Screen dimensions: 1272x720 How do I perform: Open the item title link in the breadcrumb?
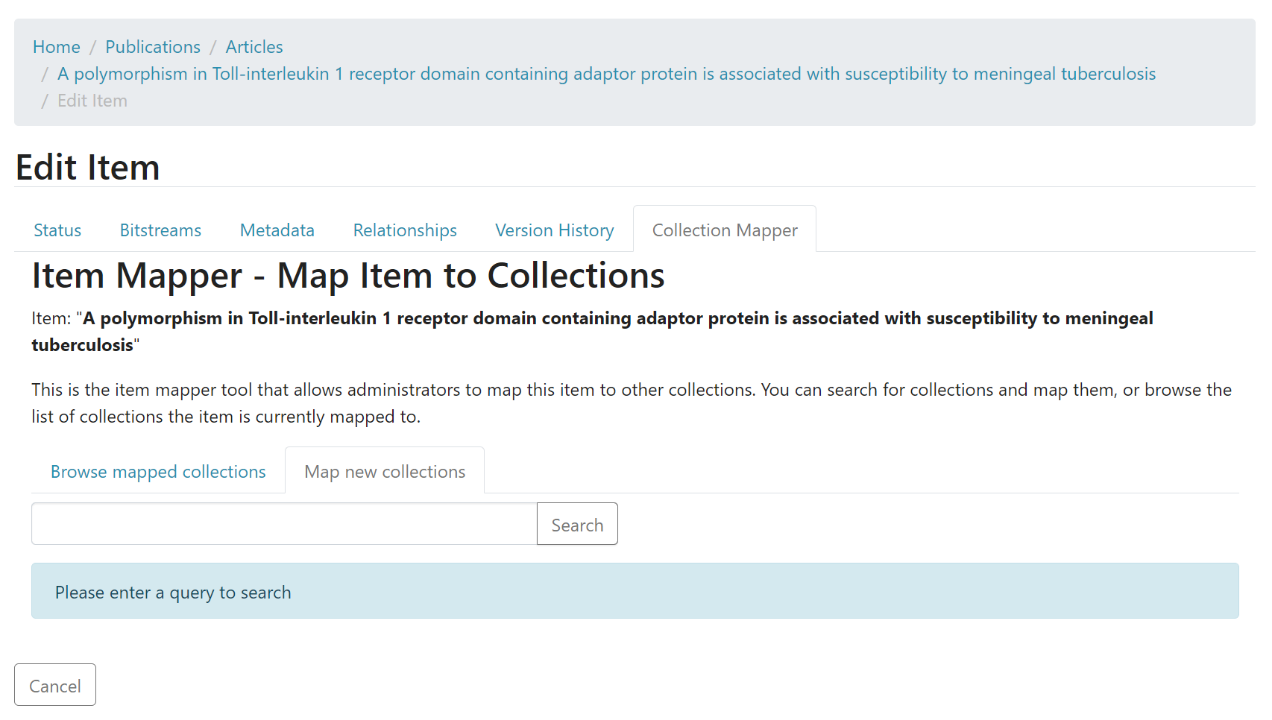(x=606, y=74)
